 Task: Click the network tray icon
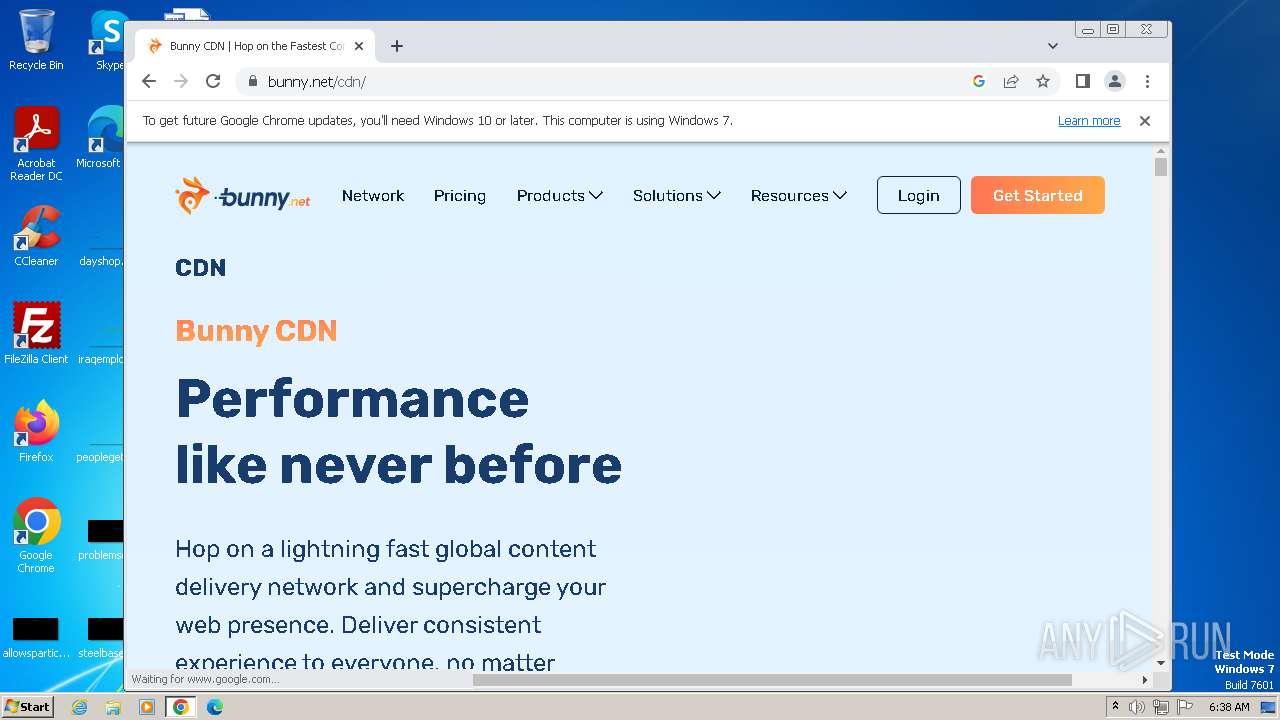1161,707
